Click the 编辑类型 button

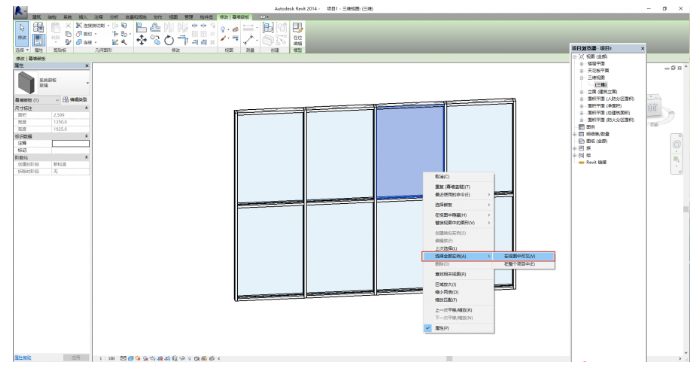[75, 100]
